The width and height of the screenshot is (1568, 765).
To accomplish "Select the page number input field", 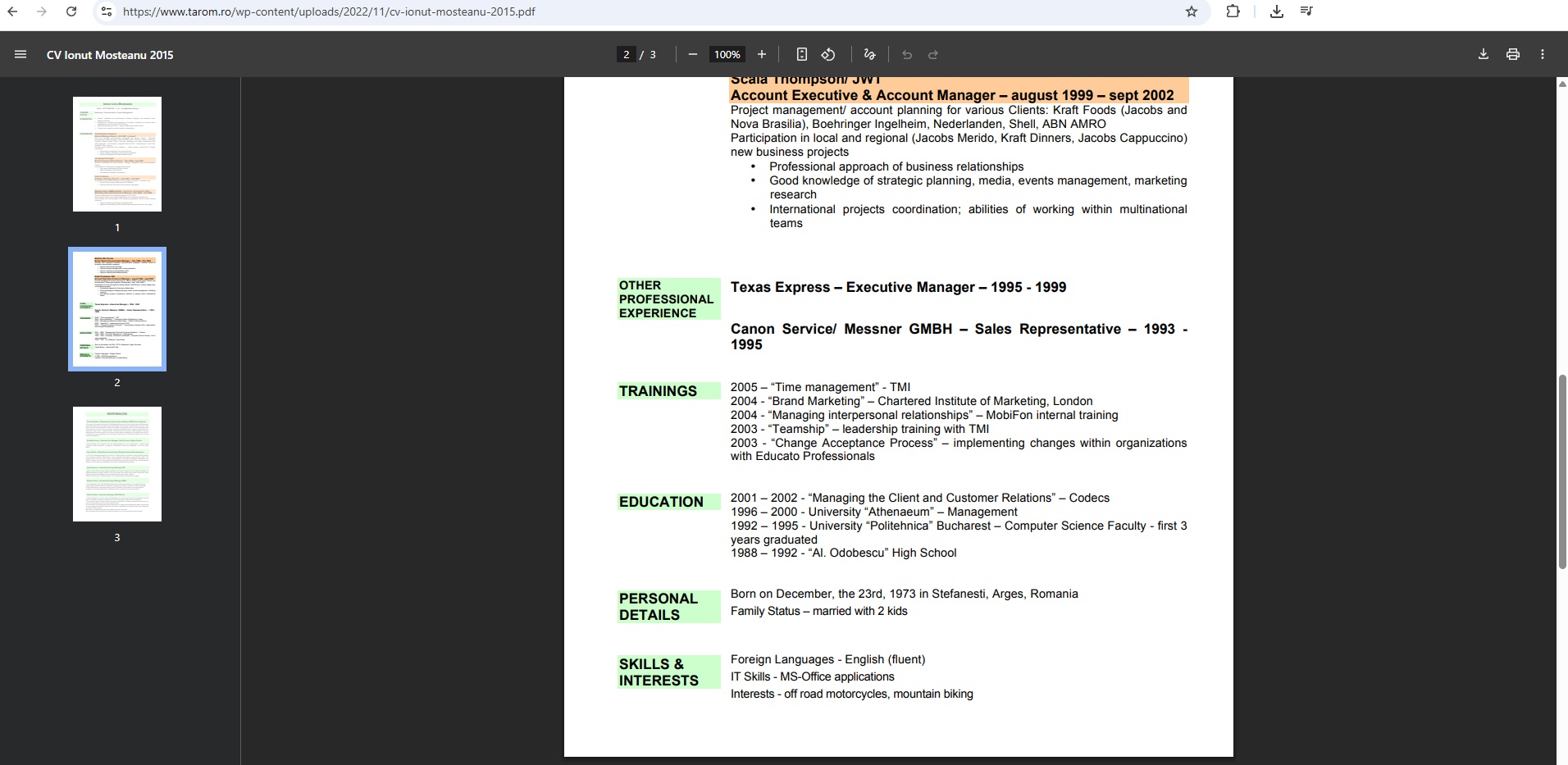I will (x=627, y=54).
